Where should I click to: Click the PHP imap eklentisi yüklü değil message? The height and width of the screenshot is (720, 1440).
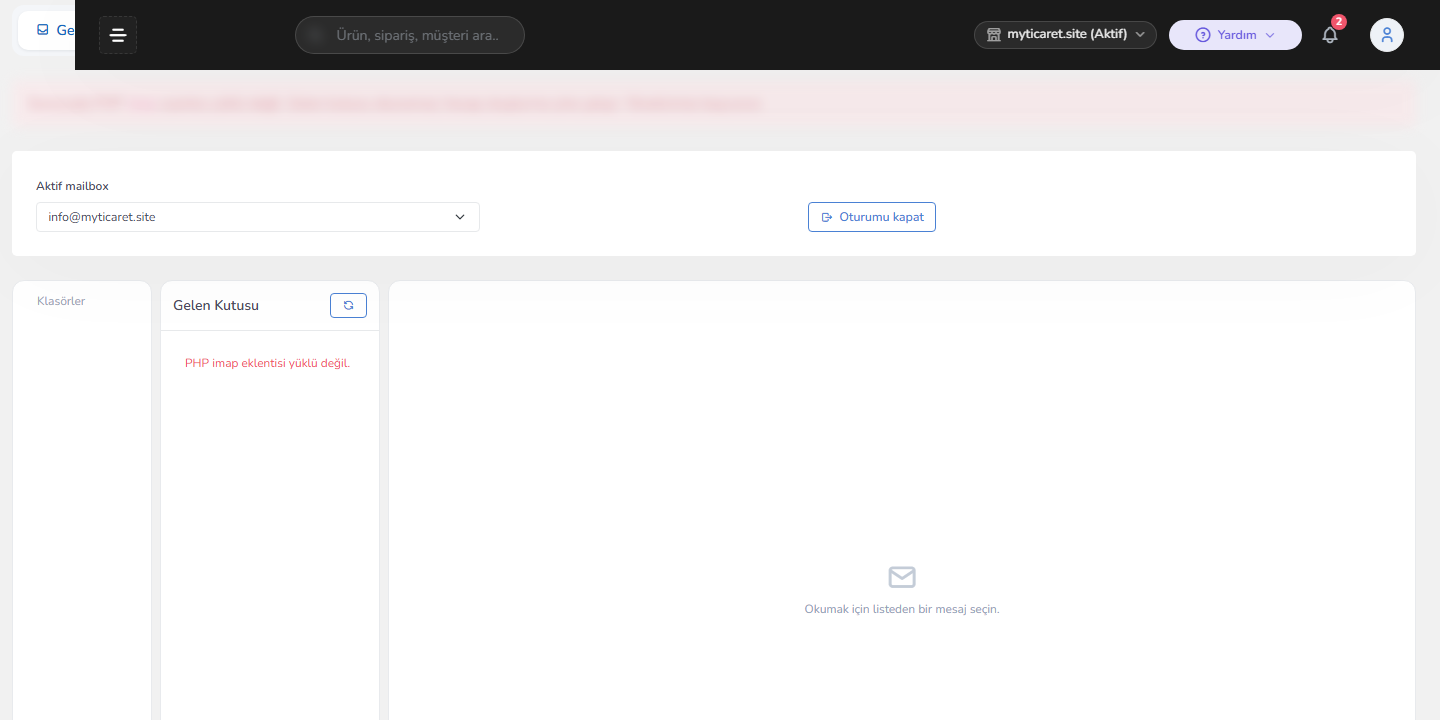(268, 363)
